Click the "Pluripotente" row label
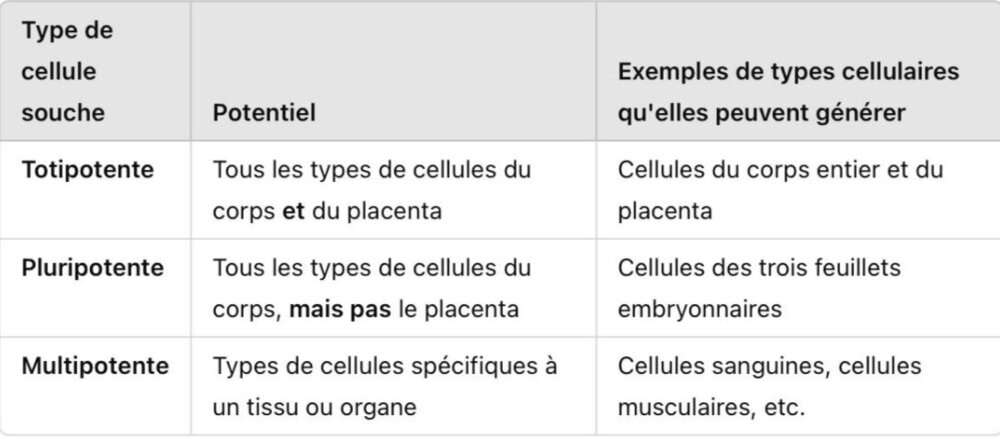The image size is (1000, 439). (x=93, y=267)
